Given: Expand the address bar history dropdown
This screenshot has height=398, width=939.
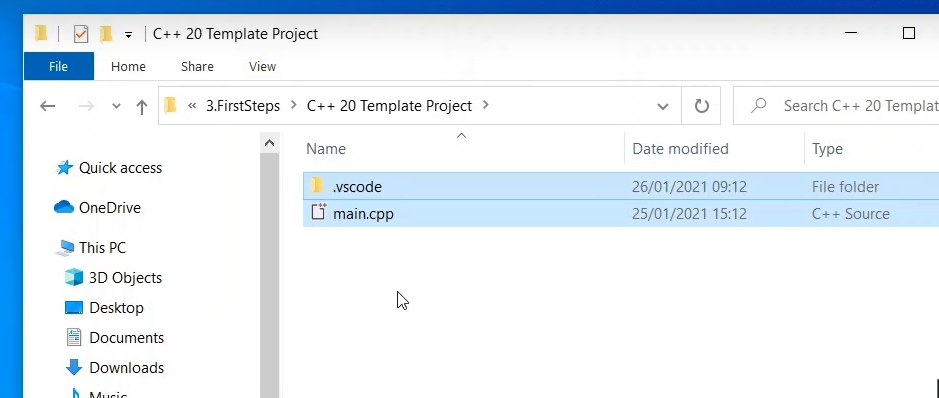Looking at the screenshot, I should pyautogui.click(x=662, y=107).
